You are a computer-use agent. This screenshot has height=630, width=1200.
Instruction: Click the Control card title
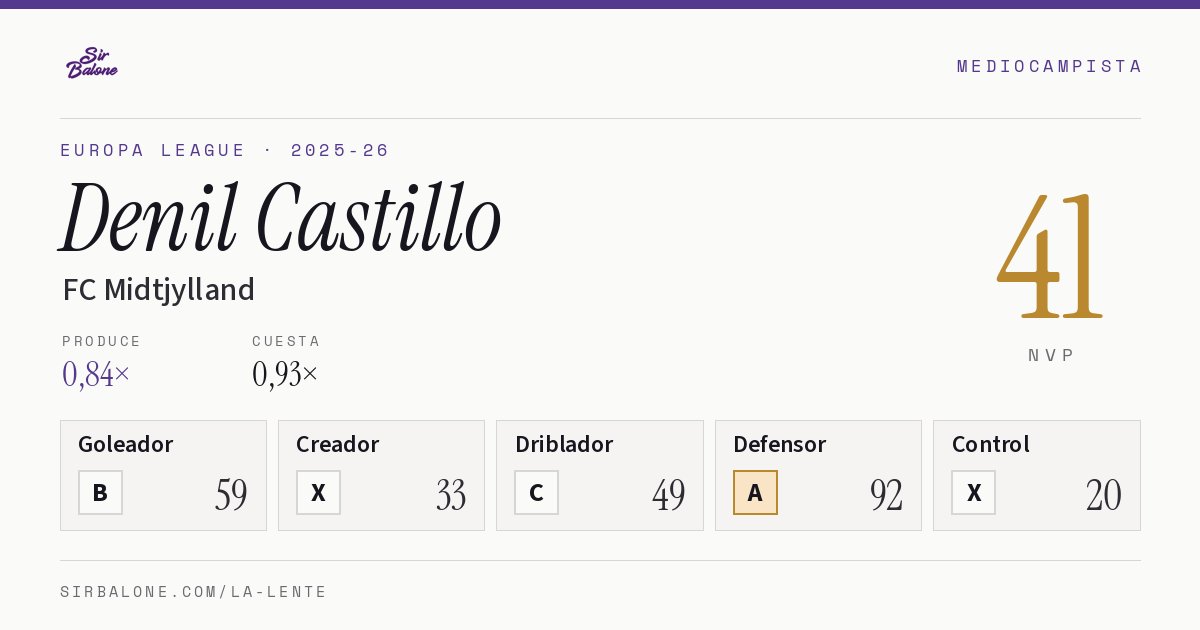point(991,444)
